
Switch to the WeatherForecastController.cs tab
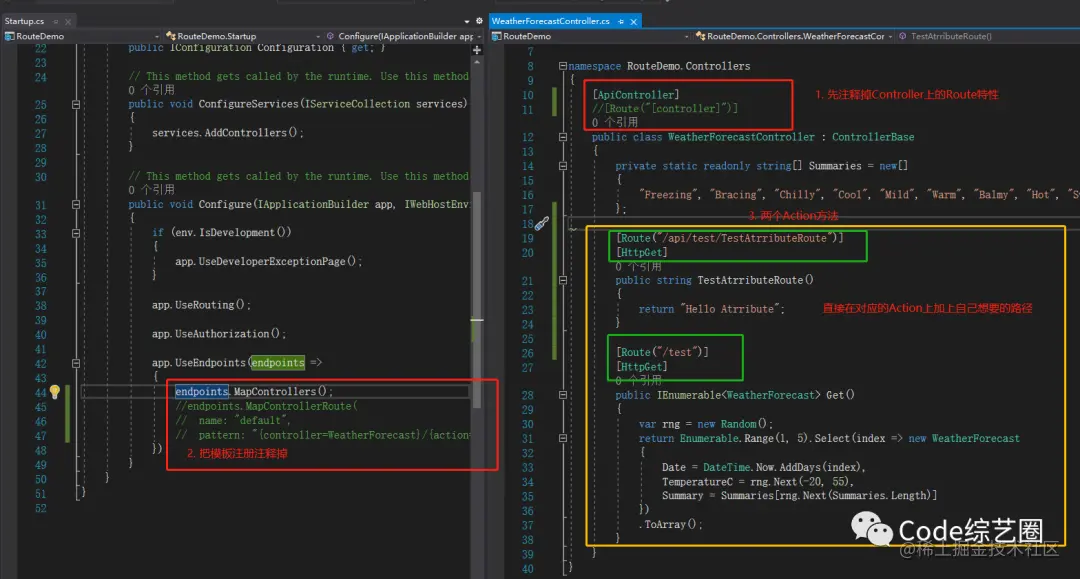point(550,21)
